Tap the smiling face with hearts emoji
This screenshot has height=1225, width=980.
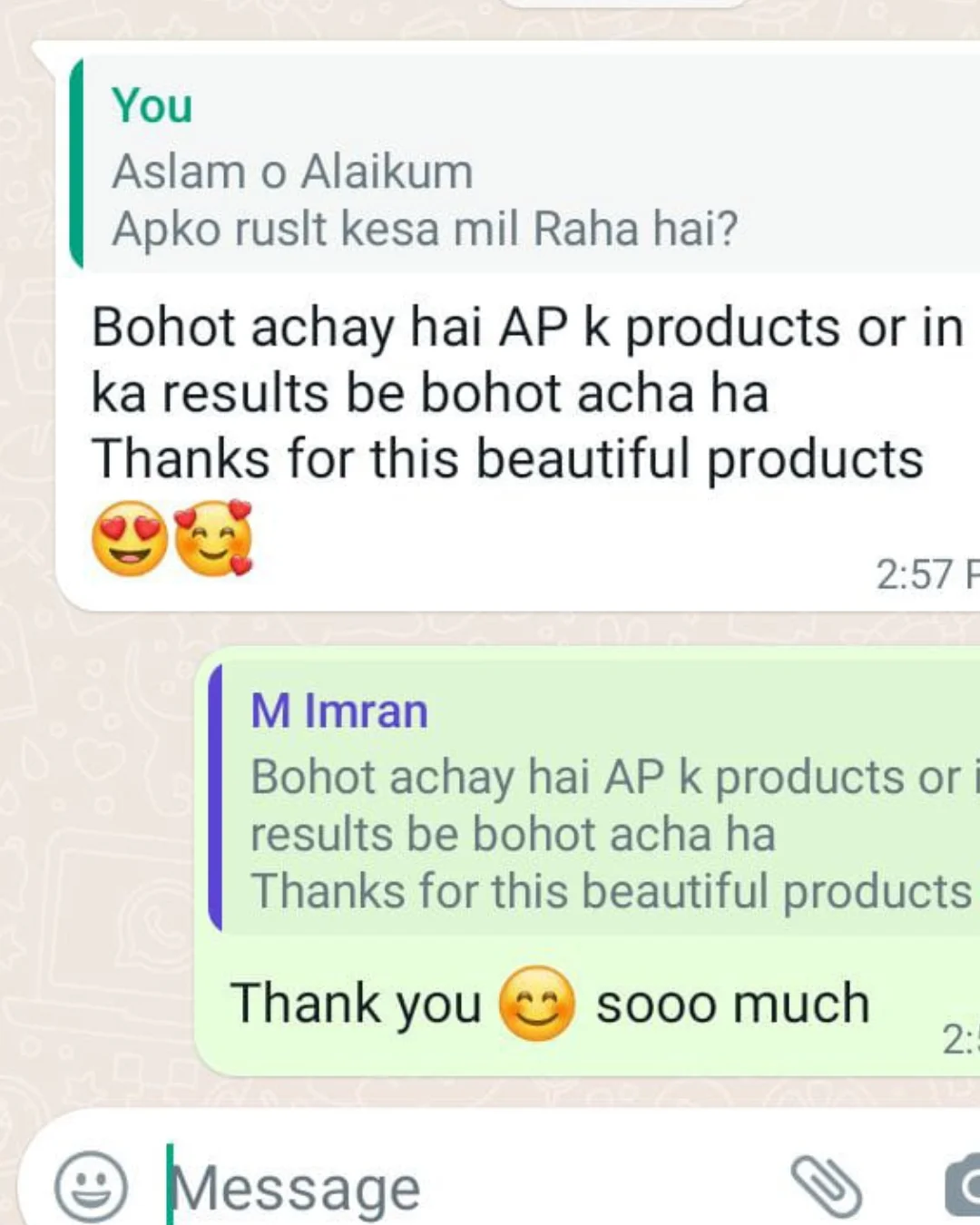coord(213,538)
